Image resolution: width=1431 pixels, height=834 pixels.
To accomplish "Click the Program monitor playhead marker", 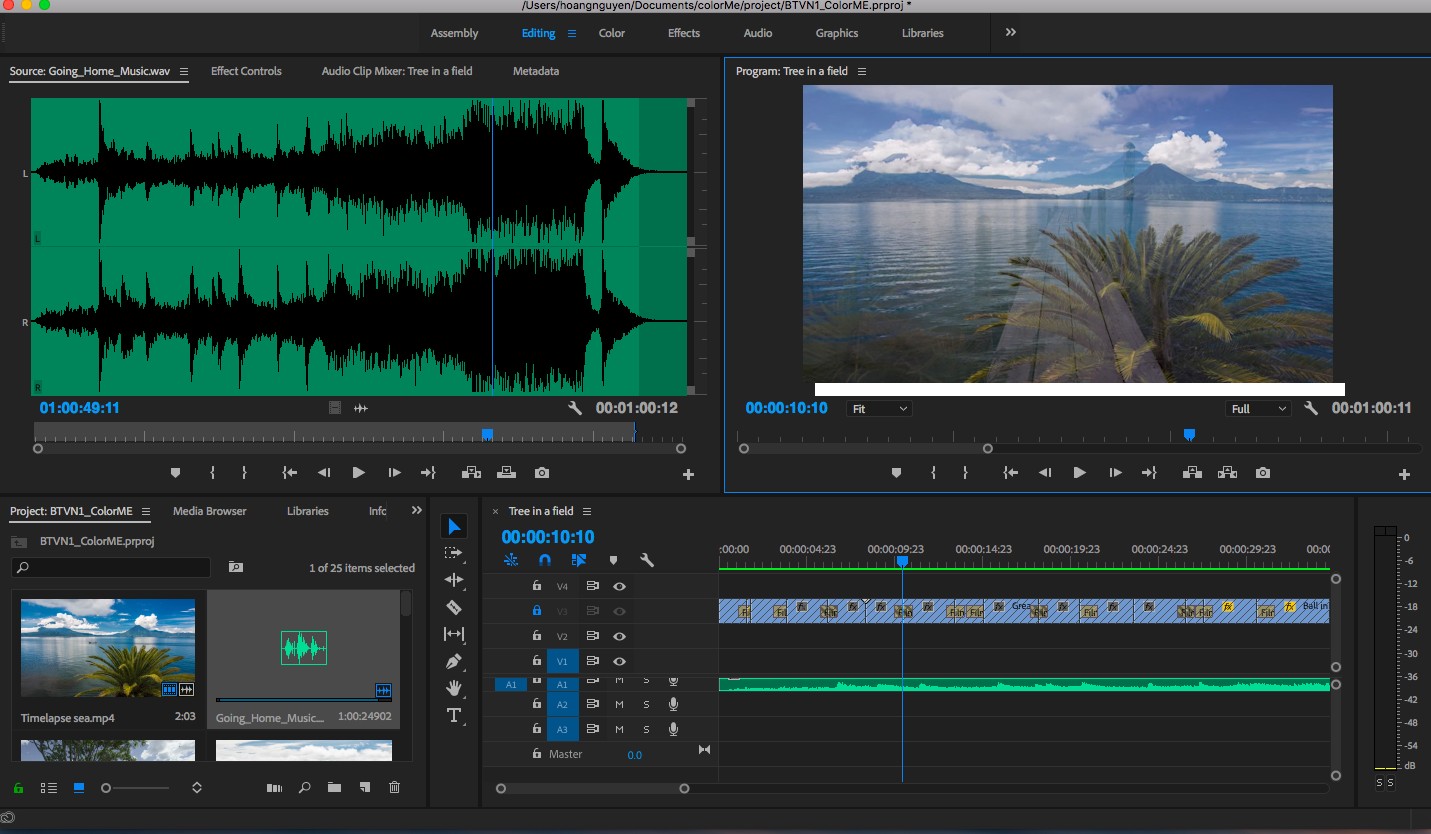I will tap(1189, 435).
